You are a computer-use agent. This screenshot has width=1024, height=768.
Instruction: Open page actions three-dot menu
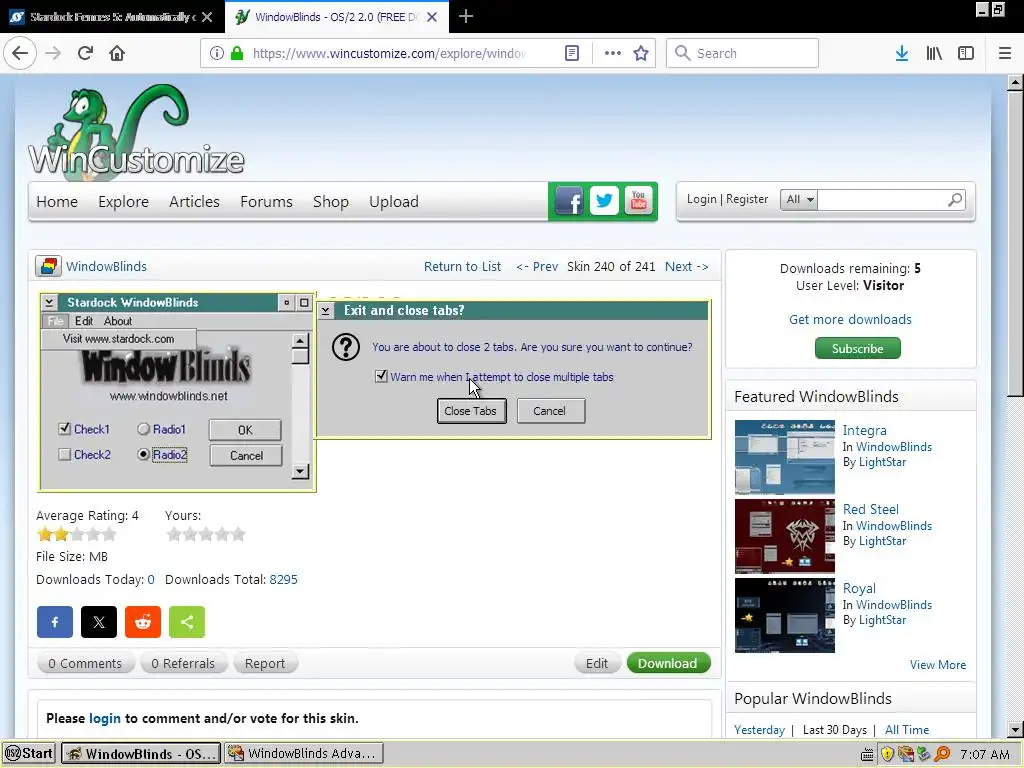(613, 53)
